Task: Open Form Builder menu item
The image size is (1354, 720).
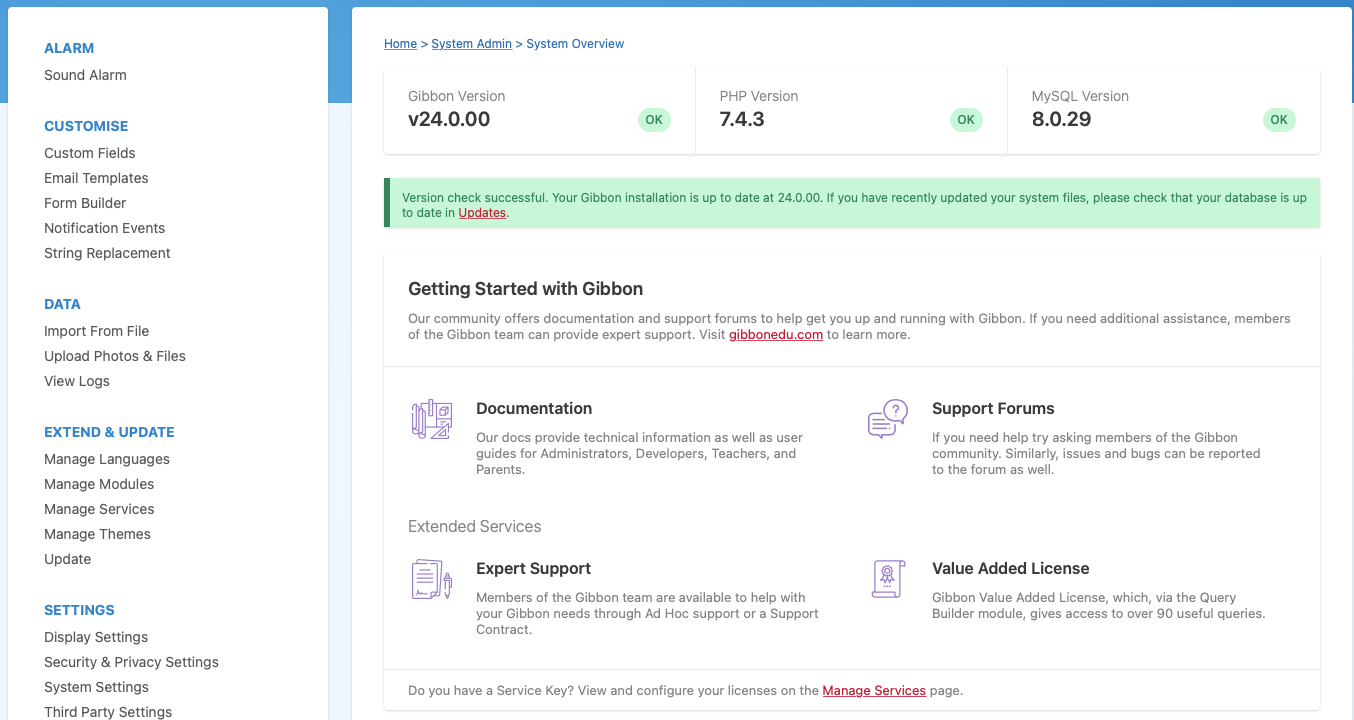Action: (85, 203)
